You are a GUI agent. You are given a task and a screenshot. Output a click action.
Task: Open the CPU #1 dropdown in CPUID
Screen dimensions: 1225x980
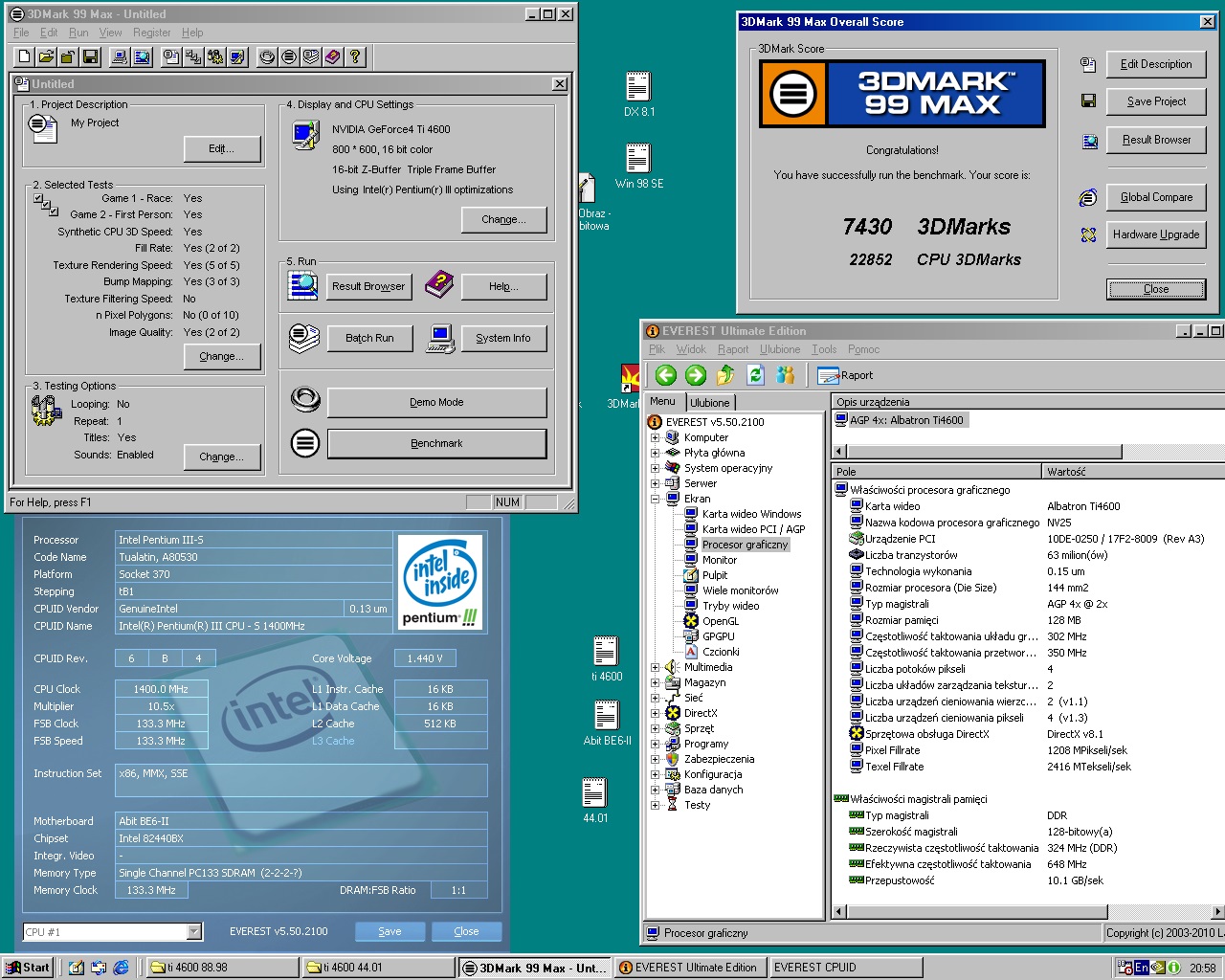point(194,931)
